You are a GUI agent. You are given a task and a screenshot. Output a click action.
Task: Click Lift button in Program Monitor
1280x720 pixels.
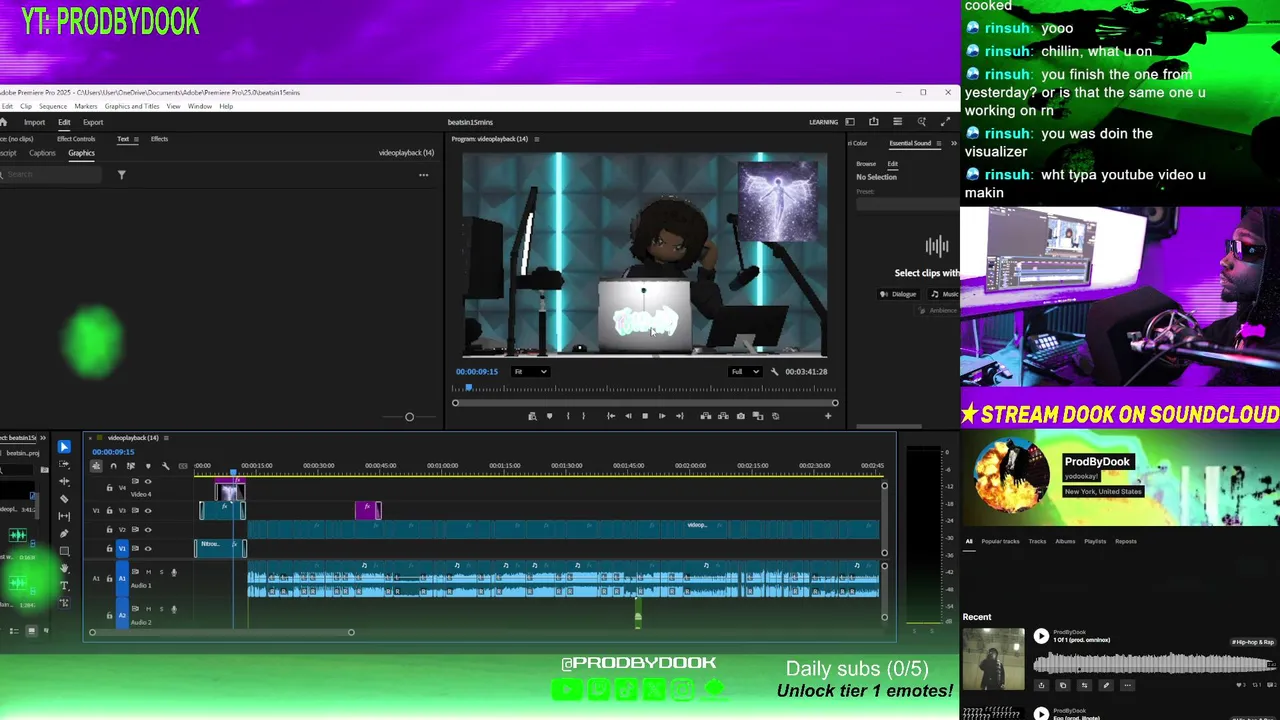[x=706, y=416]
